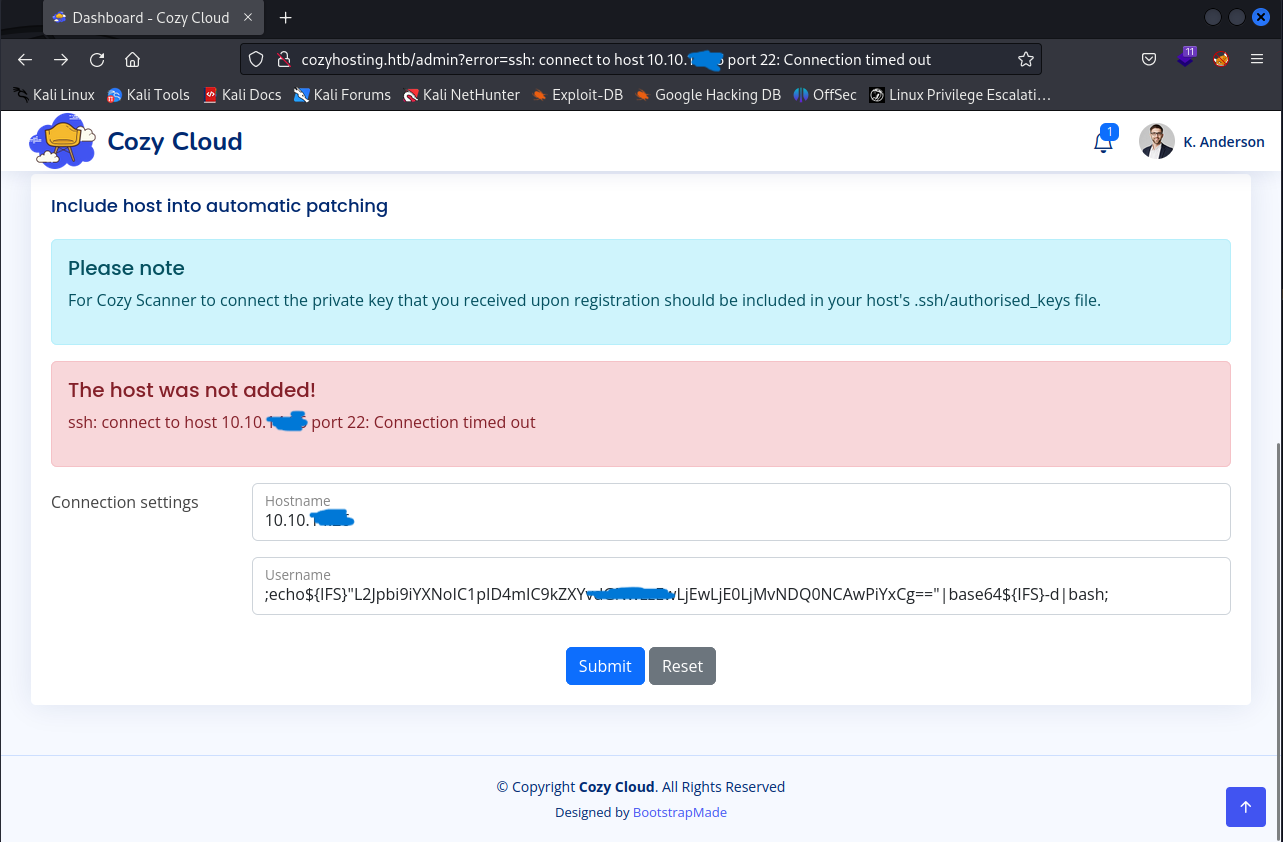1283x842 pixels.
Task: Open Firefox hamburger application menu
Action: pos(1257,60)
